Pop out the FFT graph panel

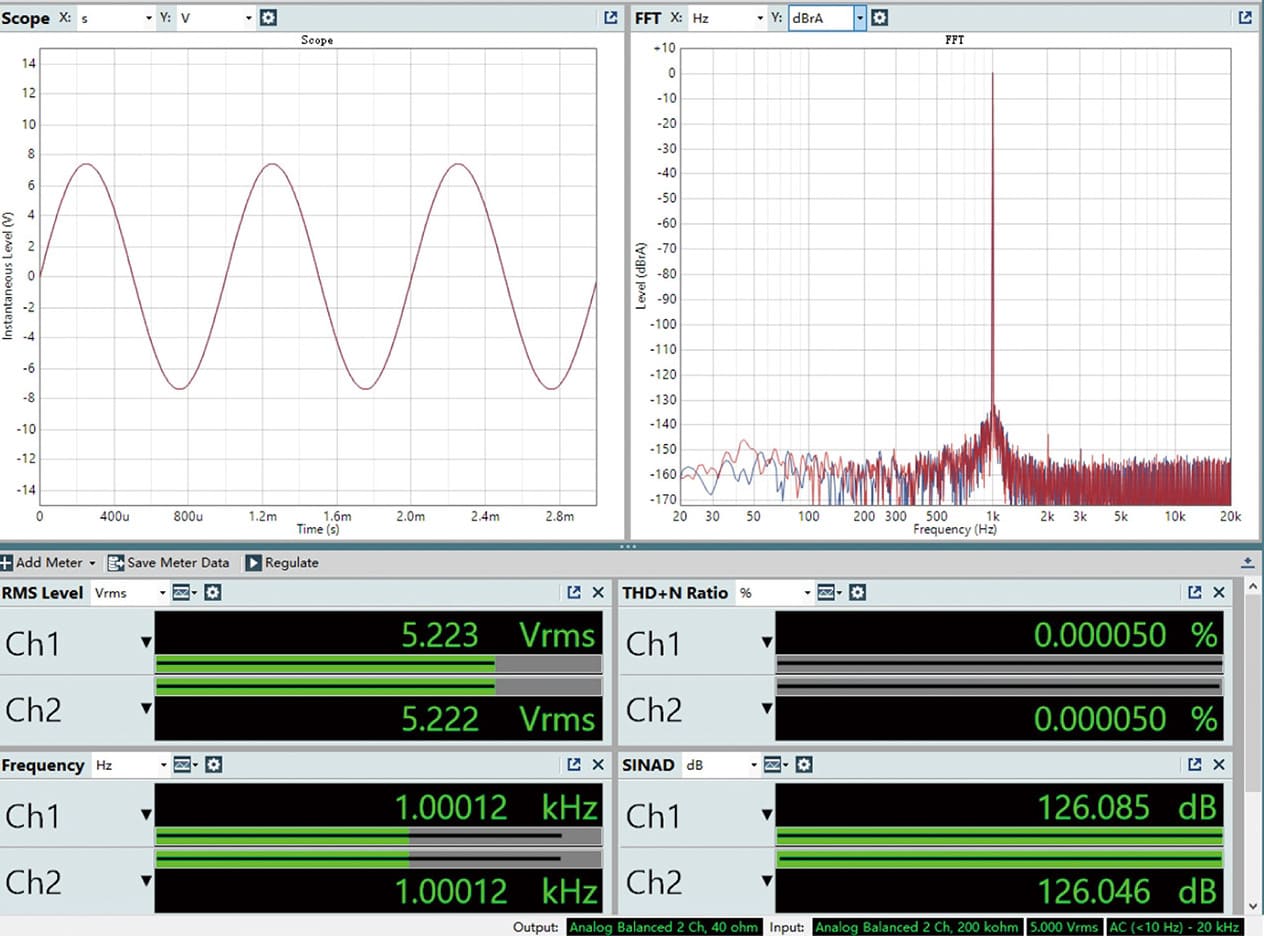[x=1245, y=18]
